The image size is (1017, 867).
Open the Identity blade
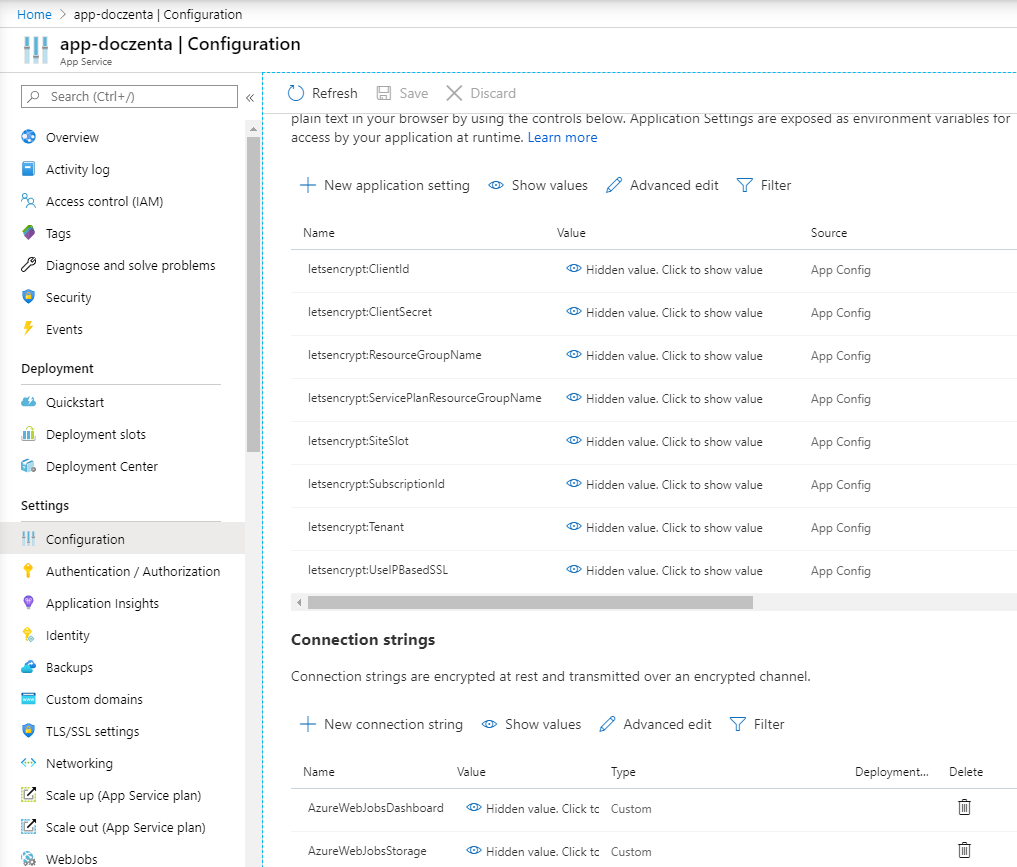coord(67,635)
